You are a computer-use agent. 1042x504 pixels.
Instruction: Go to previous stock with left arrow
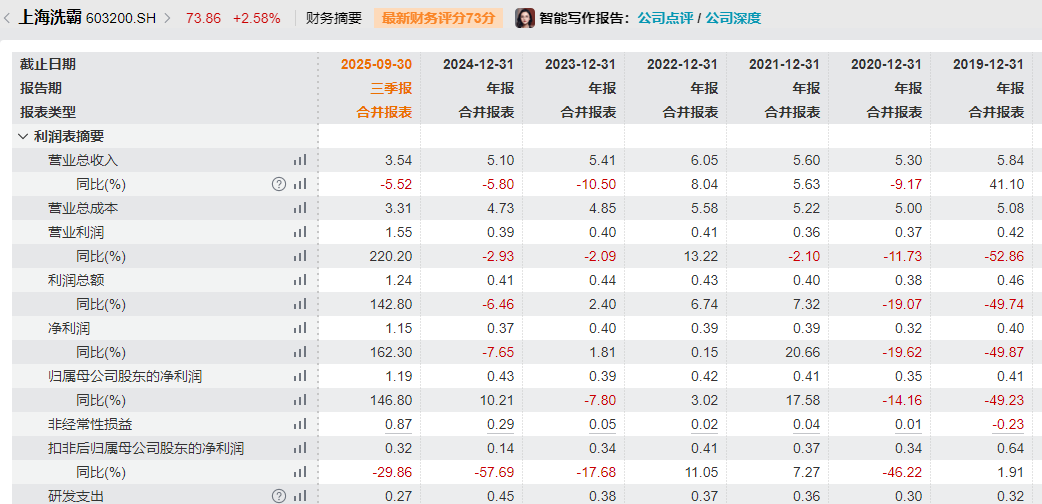pyautogui.click(x=7, y=18)
